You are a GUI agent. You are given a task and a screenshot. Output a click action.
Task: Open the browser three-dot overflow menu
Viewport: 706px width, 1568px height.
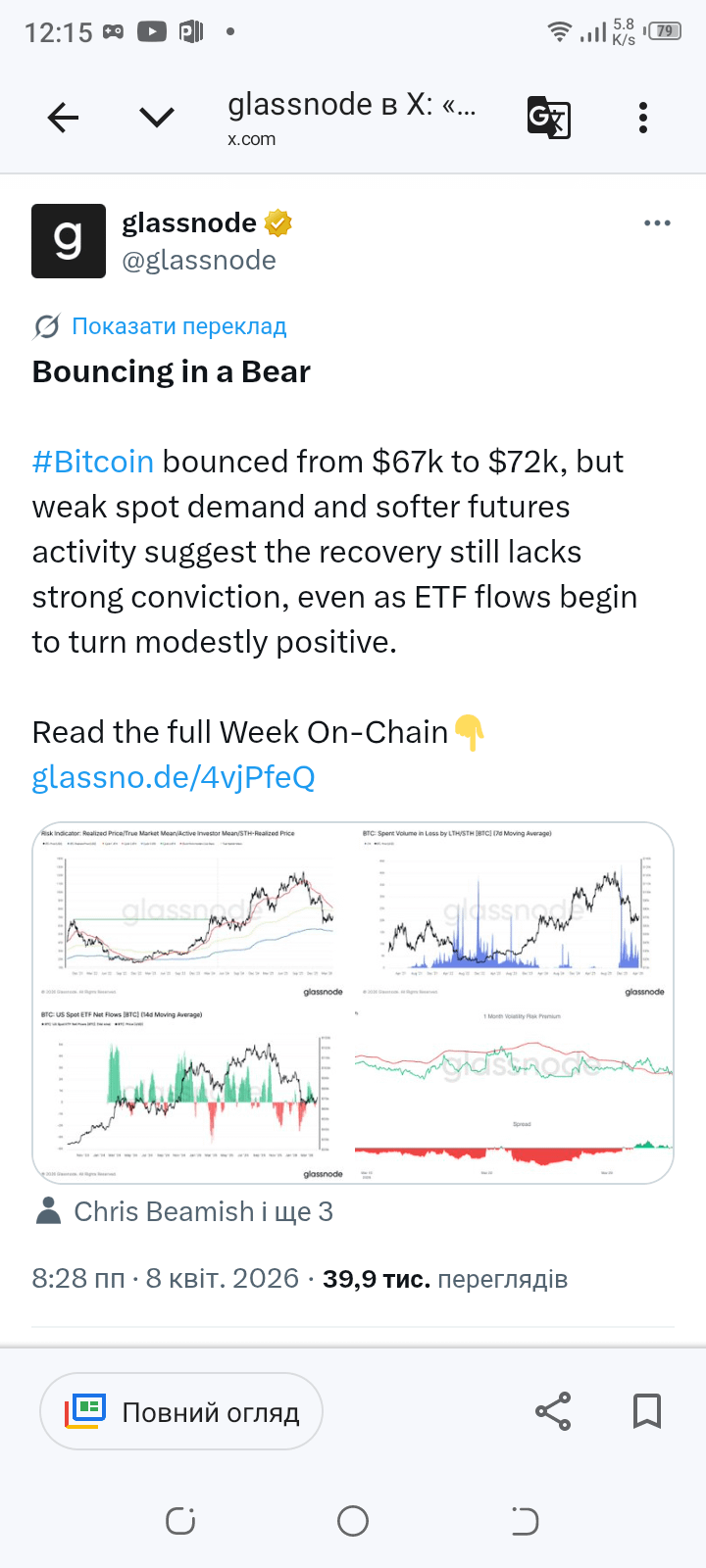click(643, 118)
